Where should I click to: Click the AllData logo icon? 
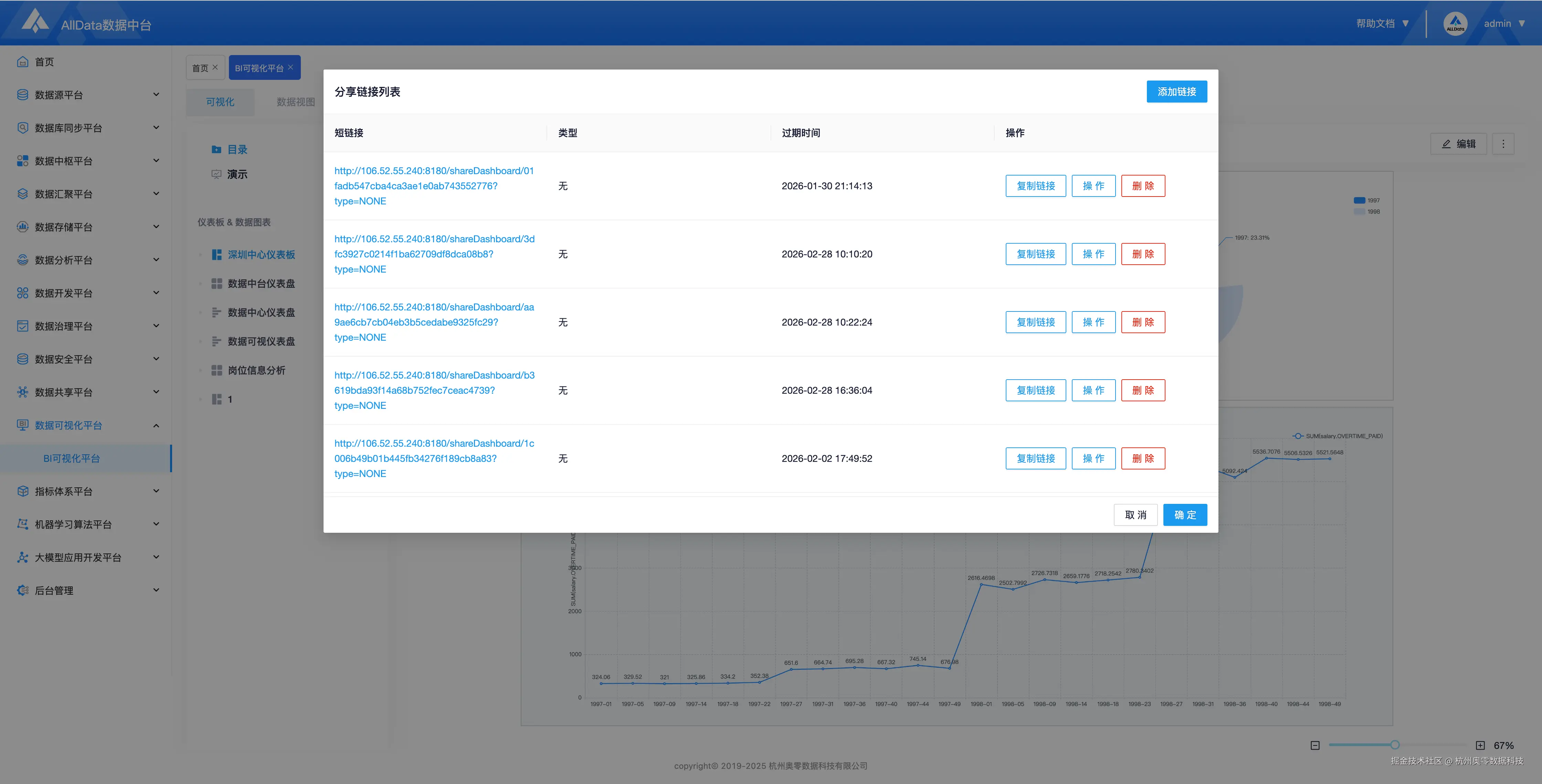[x=35, y=22]
